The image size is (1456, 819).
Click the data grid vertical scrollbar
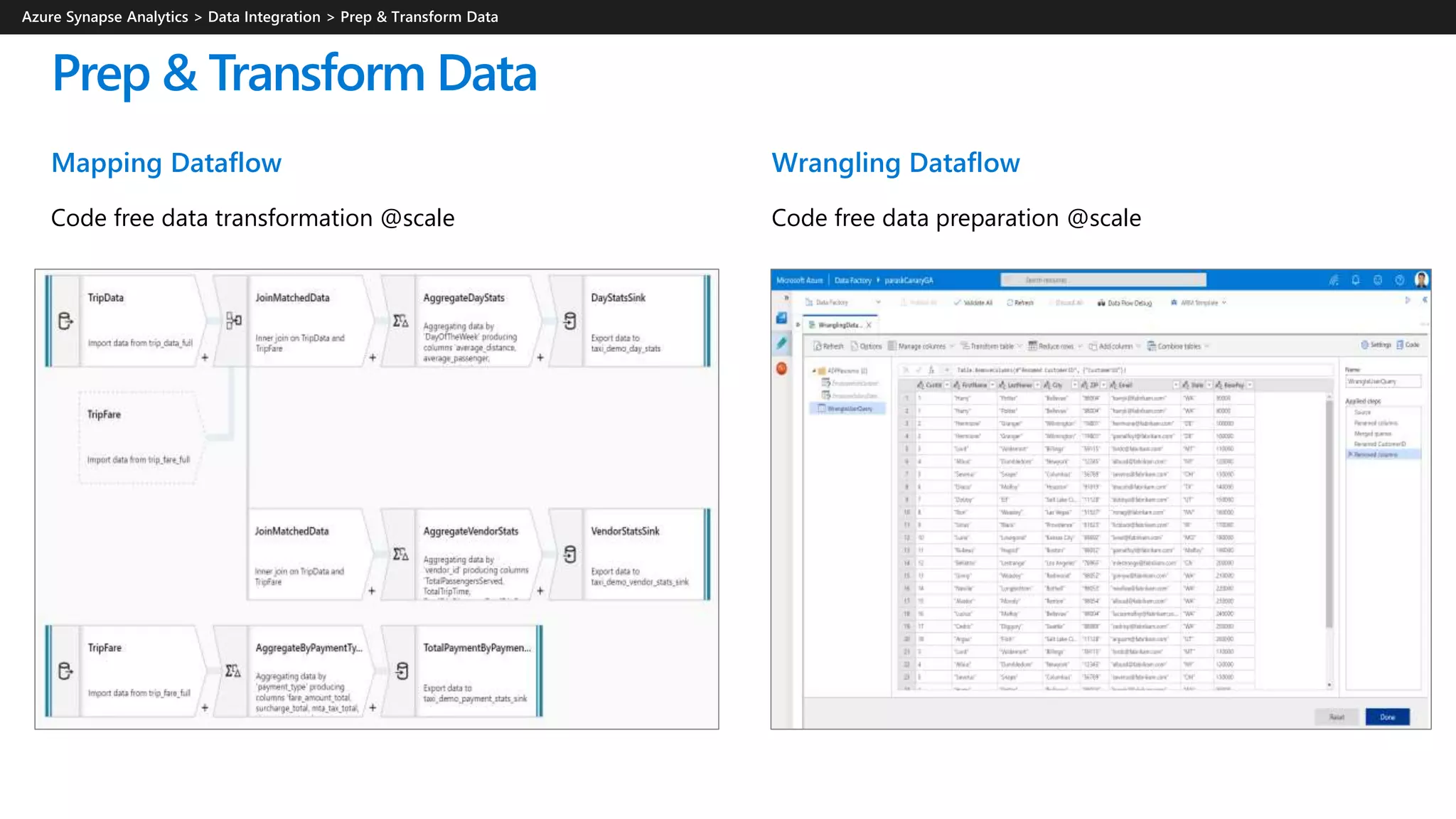pos(1329,513)
